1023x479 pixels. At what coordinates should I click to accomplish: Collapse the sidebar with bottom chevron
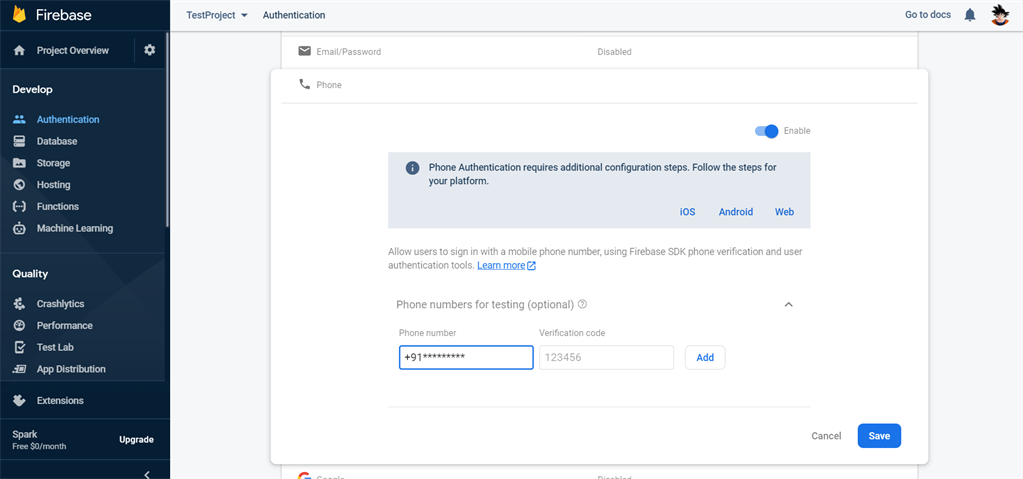147,474
